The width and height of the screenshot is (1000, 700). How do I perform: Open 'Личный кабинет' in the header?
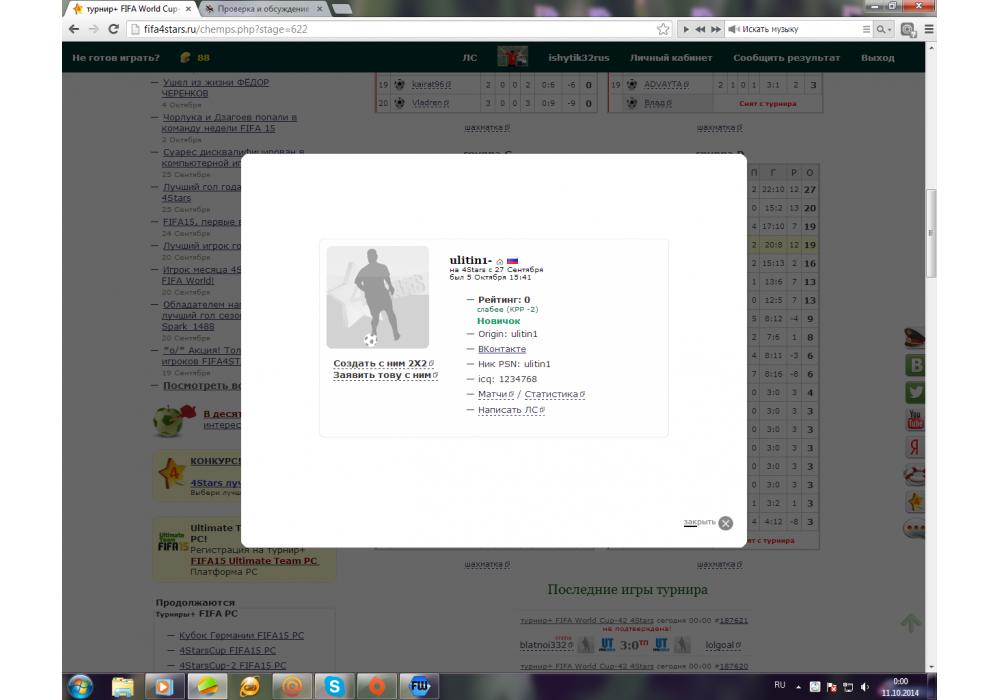click(x=671, y=57)
